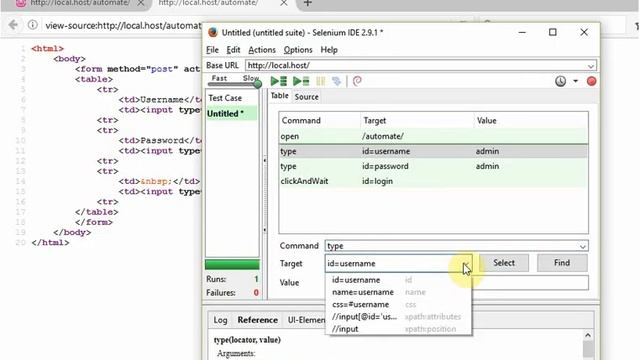This screenshot has width=640, height=360.
Task: Choose //input xpath:position option
Action: (x=398, y=329)
